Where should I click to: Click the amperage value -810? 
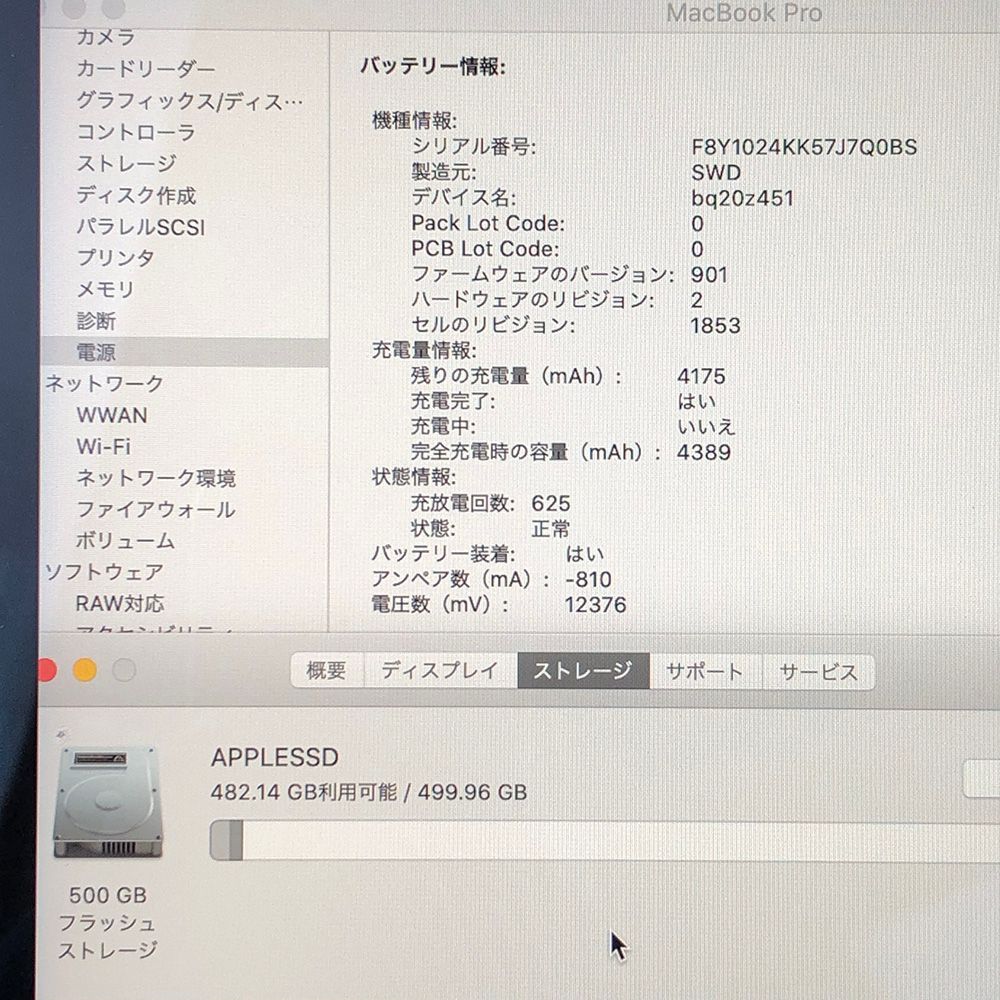pyautogui.click(x=589, y=579)
